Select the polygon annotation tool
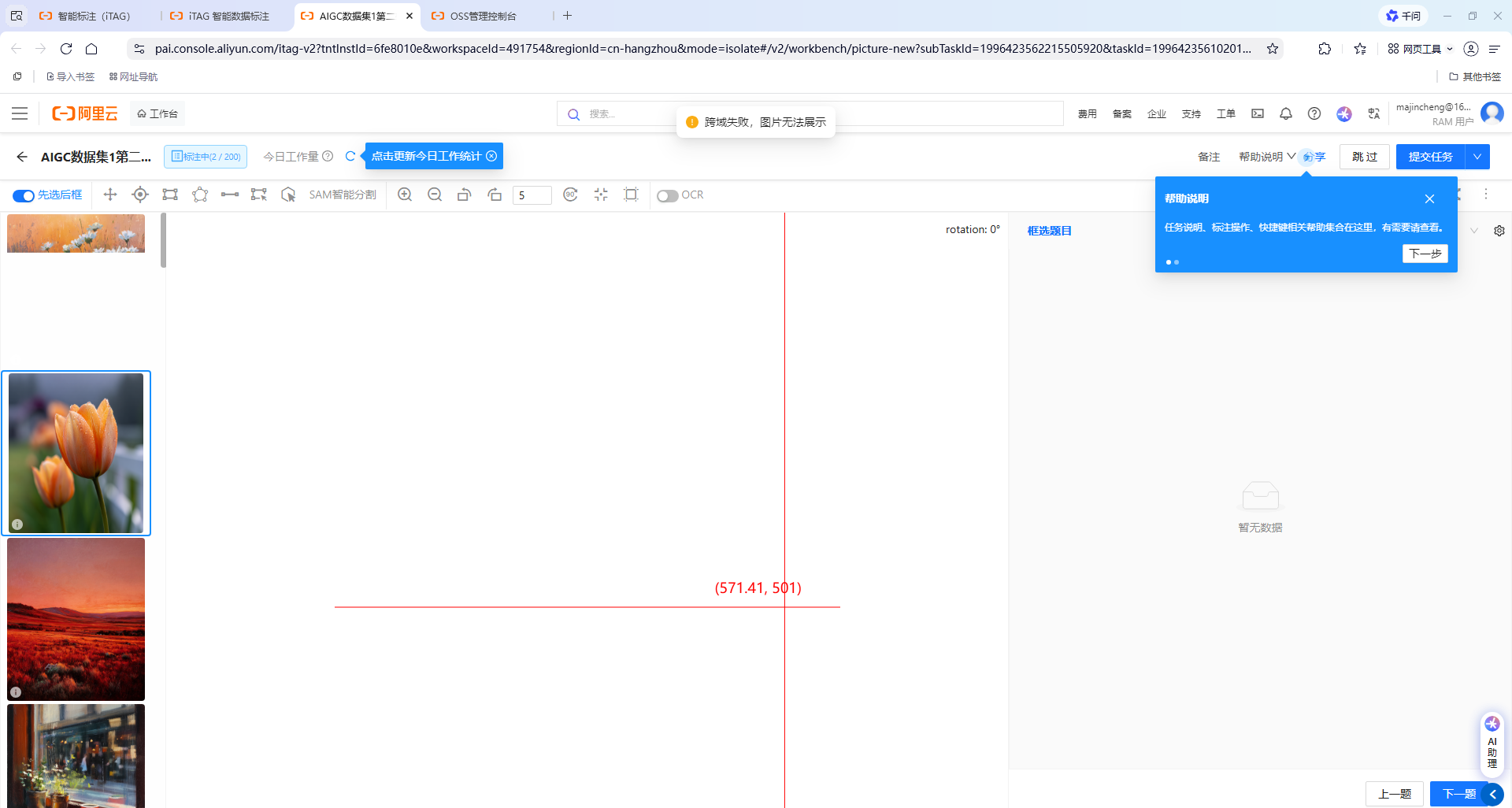 pyautogui.click(x=200, y=195)
